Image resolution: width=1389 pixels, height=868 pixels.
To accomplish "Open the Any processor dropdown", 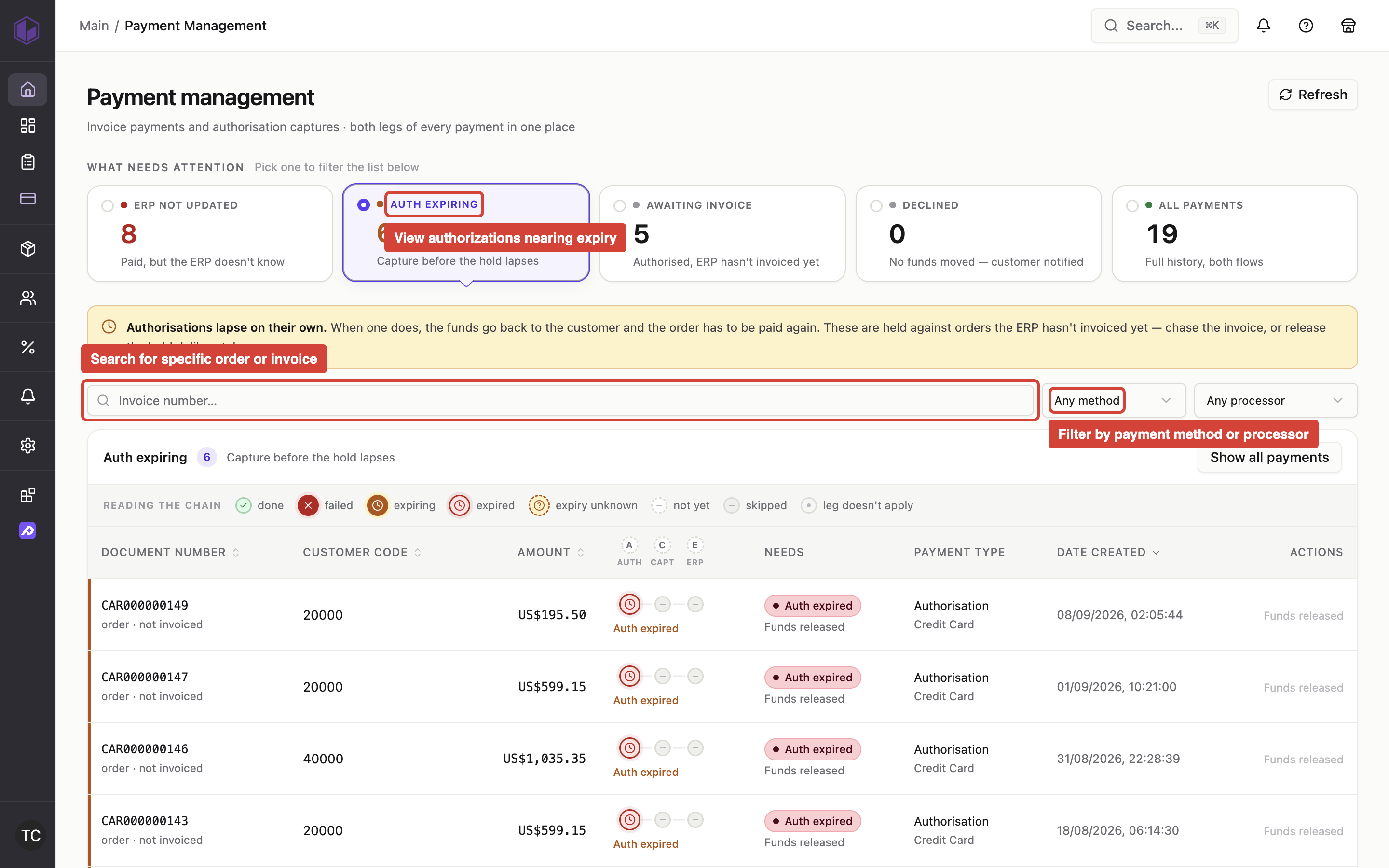I will click(1275, 400).
